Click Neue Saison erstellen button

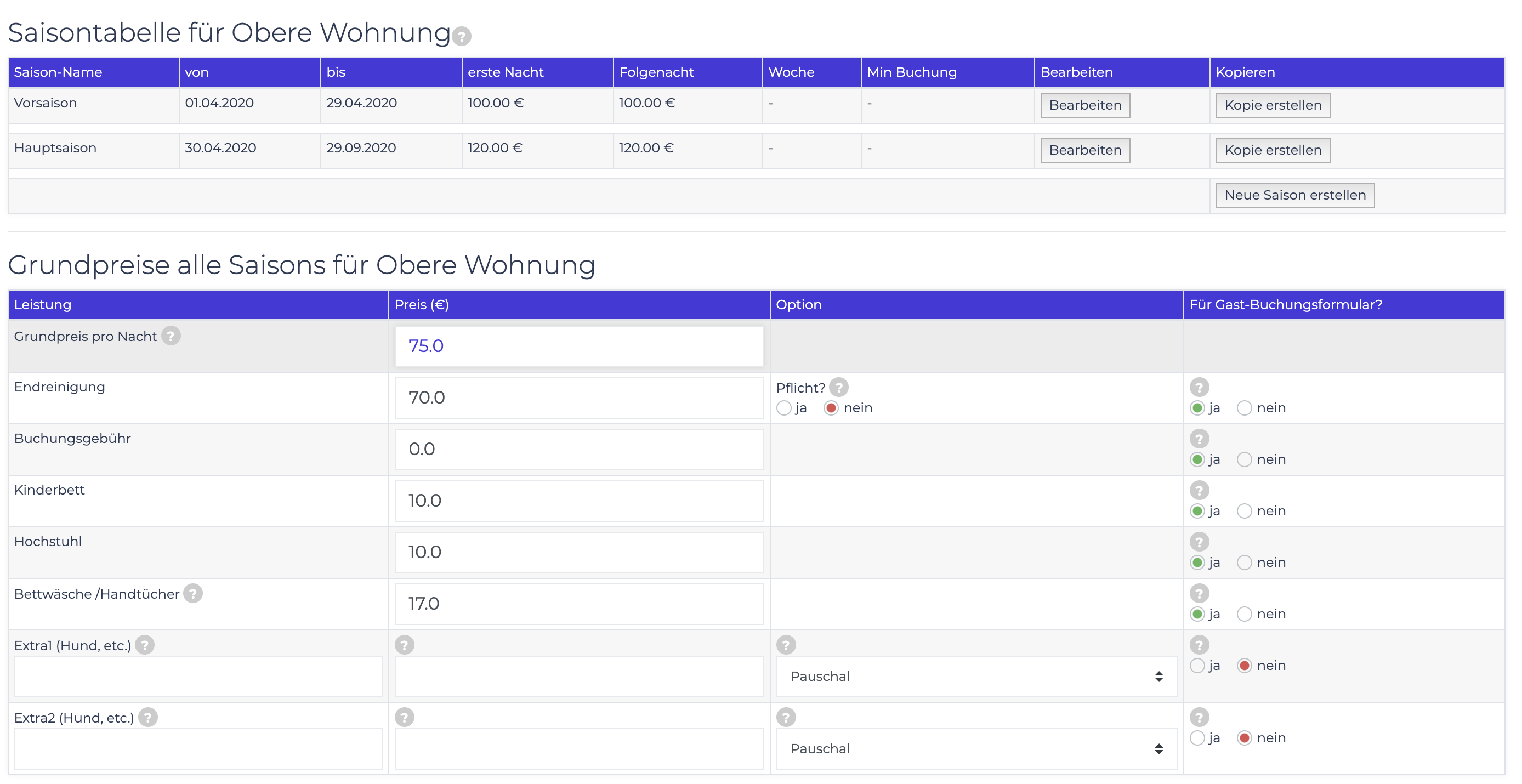[x=1294, y=195]
